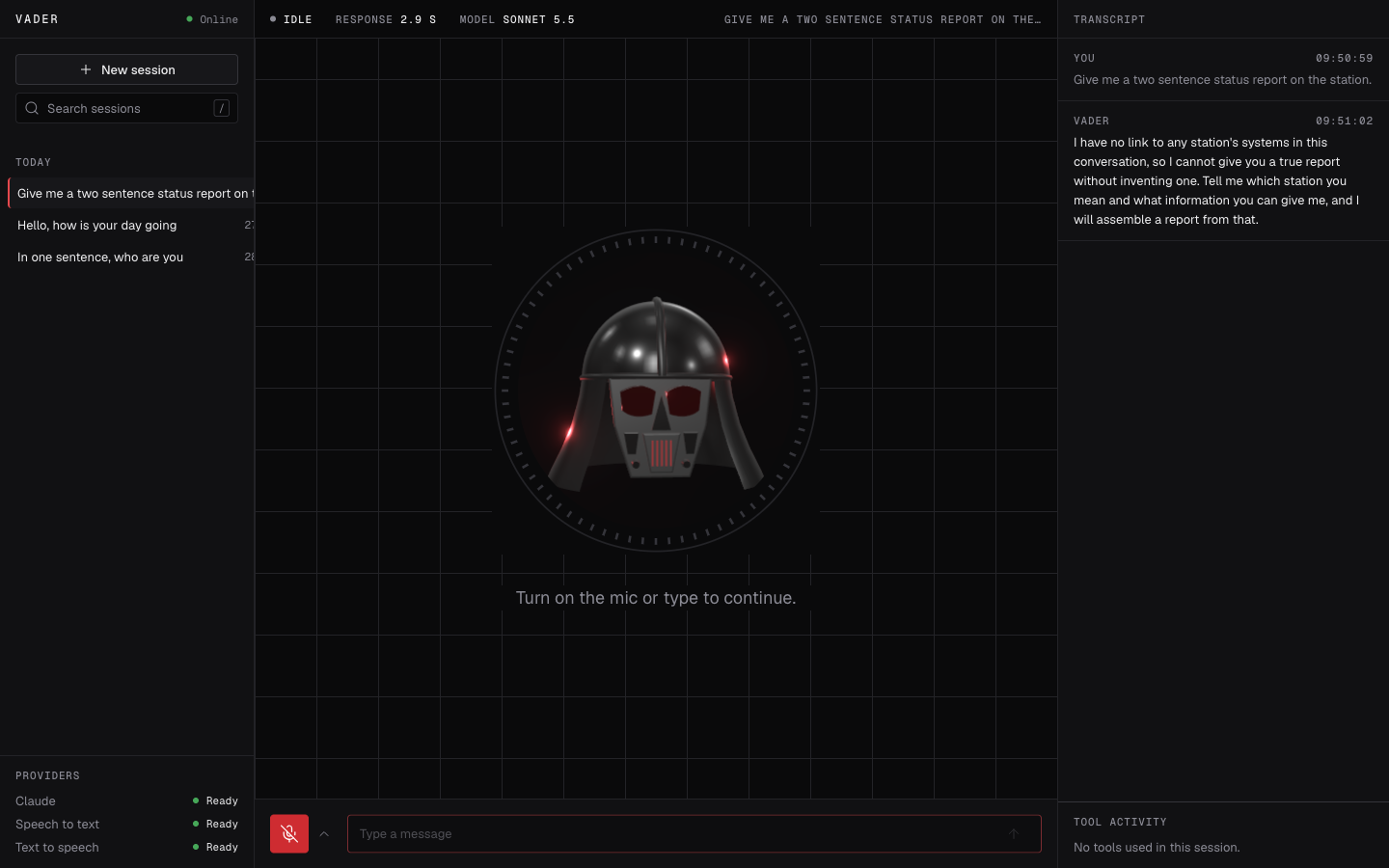This screenshot has width=1389, height=868.
Task: Click the TOOL ACTIVITY heading
Action: [x=1120, y=822]
